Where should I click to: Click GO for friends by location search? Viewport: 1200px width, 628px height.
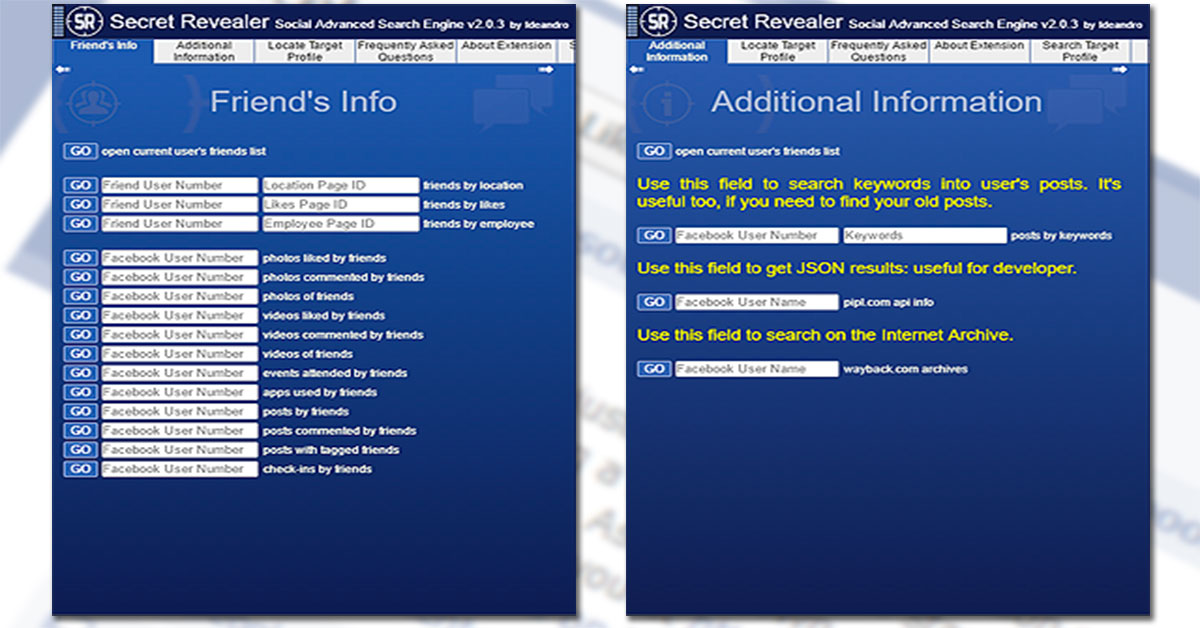click(80, 184)
